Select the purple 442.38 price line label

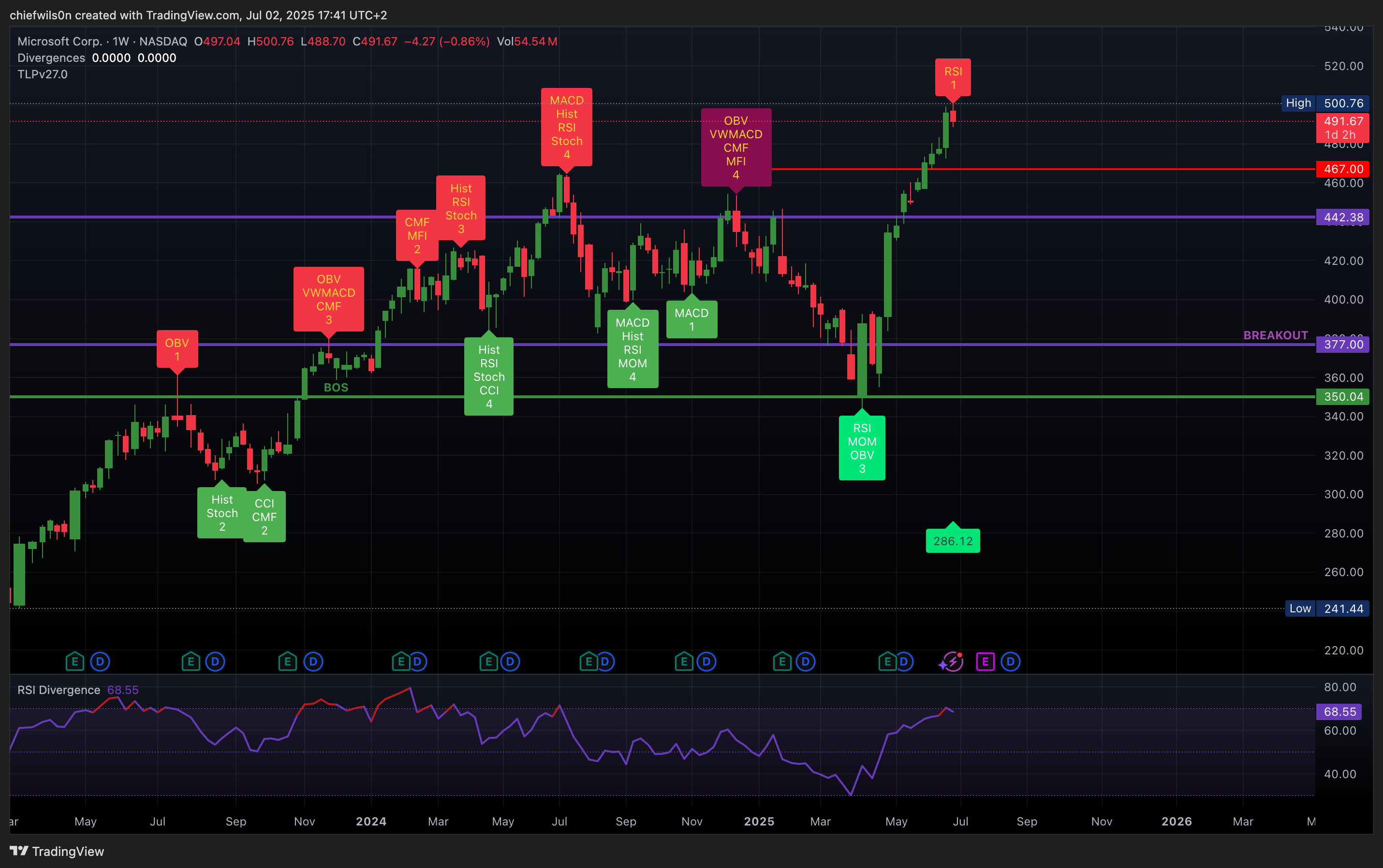click(x=1343, y=217)
